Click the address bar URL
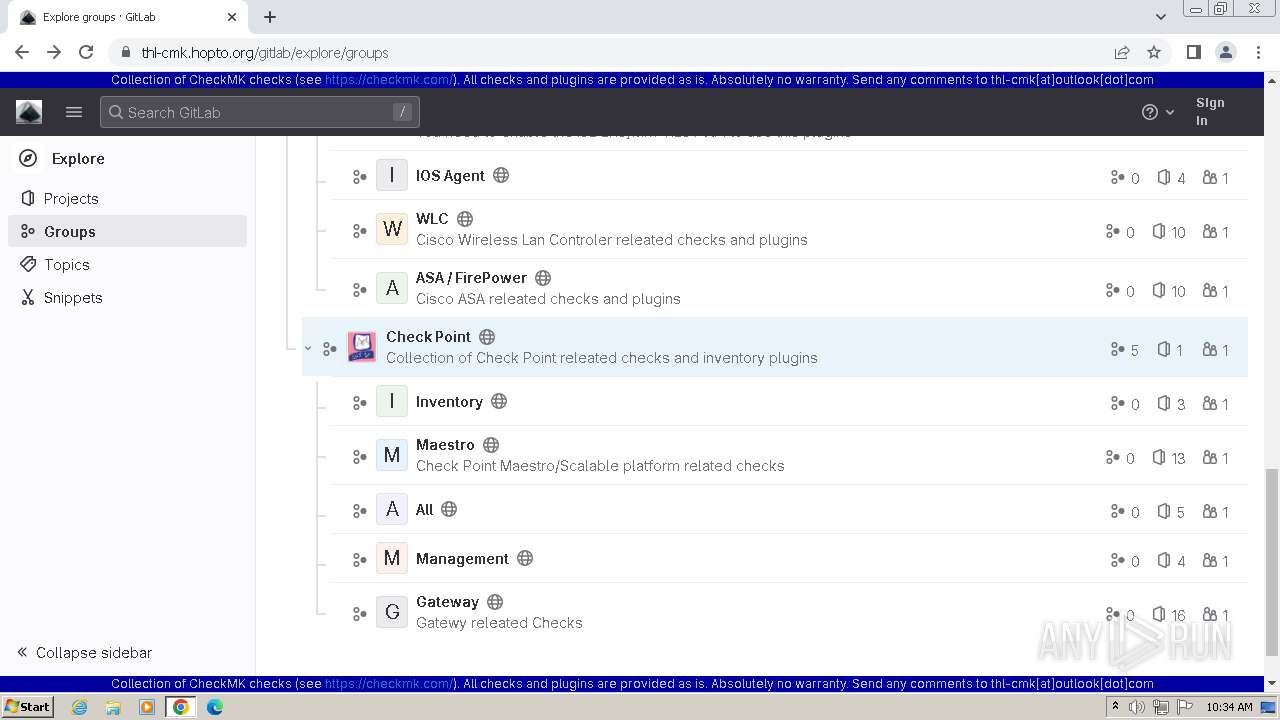Image resolution: width=1280 pixels, height=720 pixels. coord(265,52)
